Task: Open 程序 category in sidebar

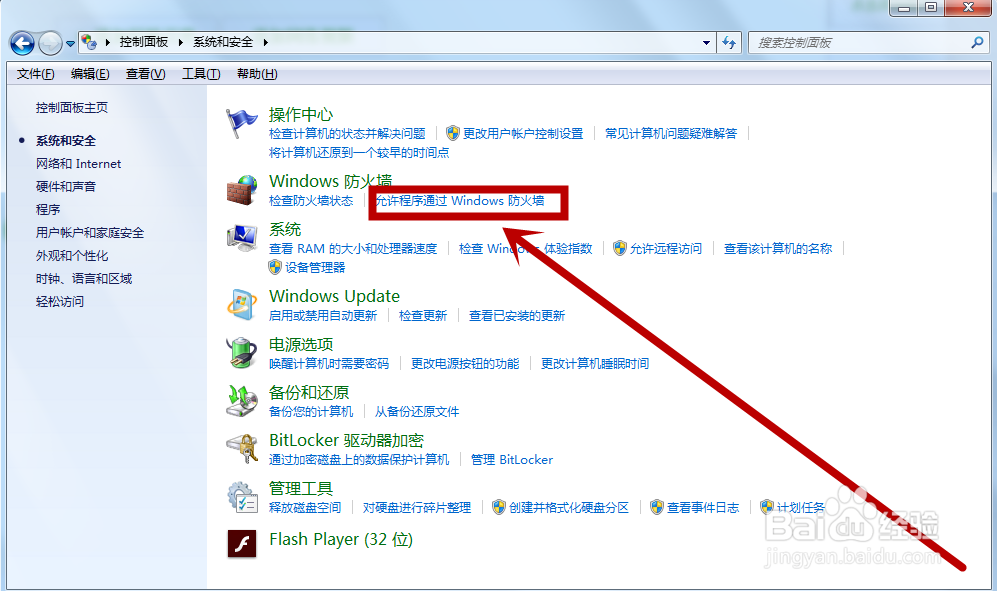Action: 48,209
